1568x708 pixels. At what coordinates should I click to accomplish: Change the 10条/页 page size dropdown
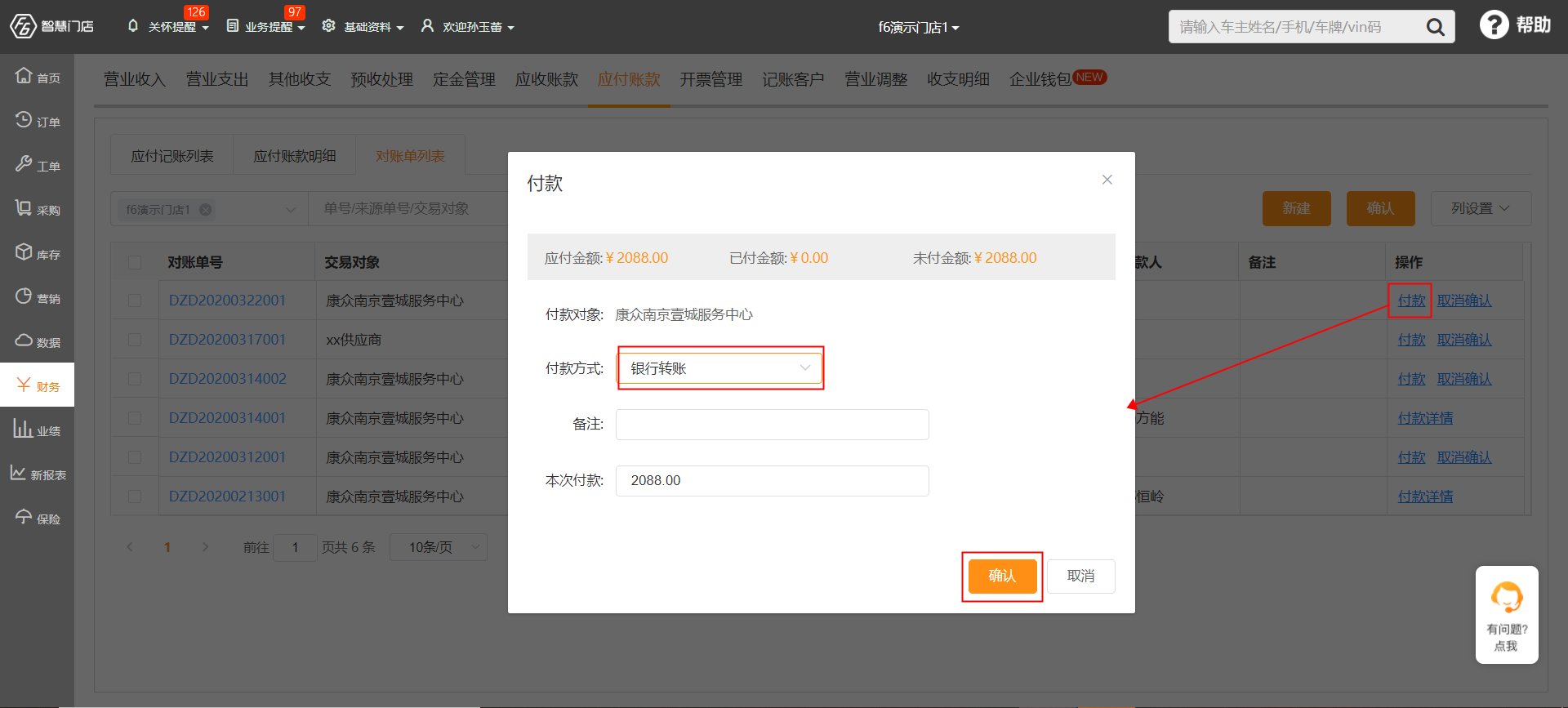pyautogui.click(x=438, y=547)
